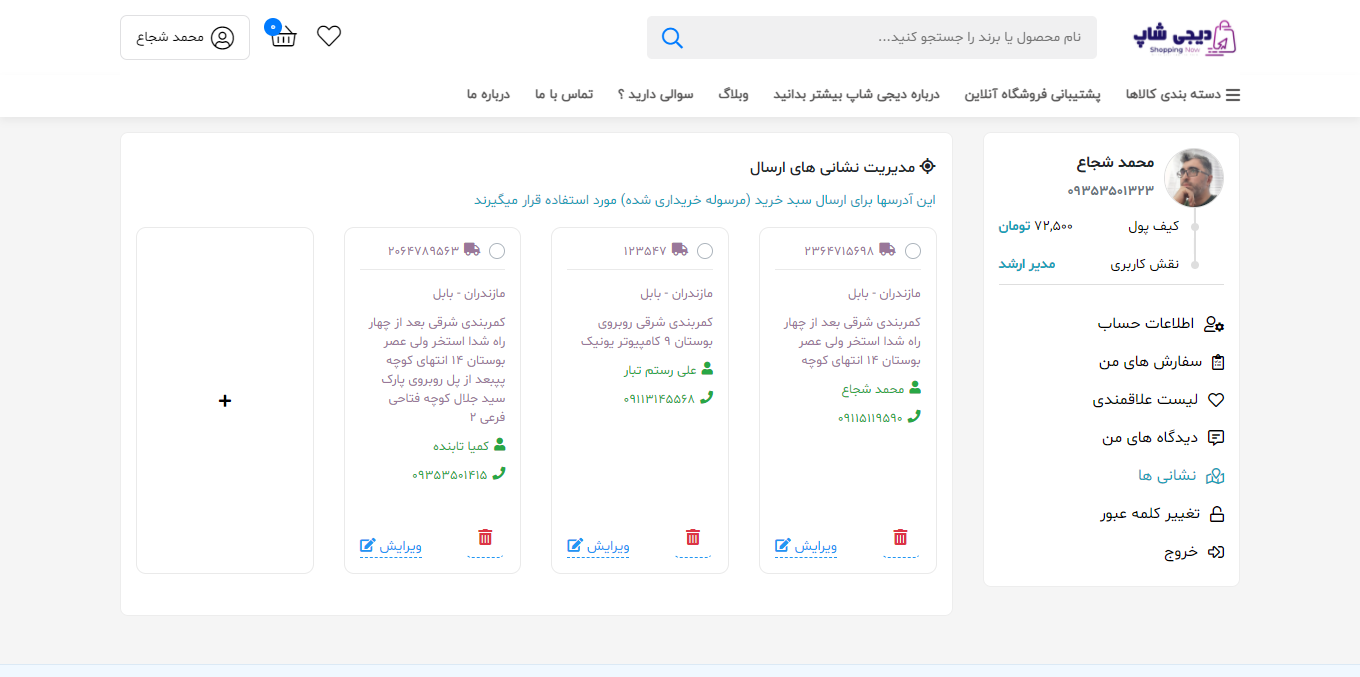
Task: Delete address of محمد شجاع with trash icon
Action: [900, 538]
